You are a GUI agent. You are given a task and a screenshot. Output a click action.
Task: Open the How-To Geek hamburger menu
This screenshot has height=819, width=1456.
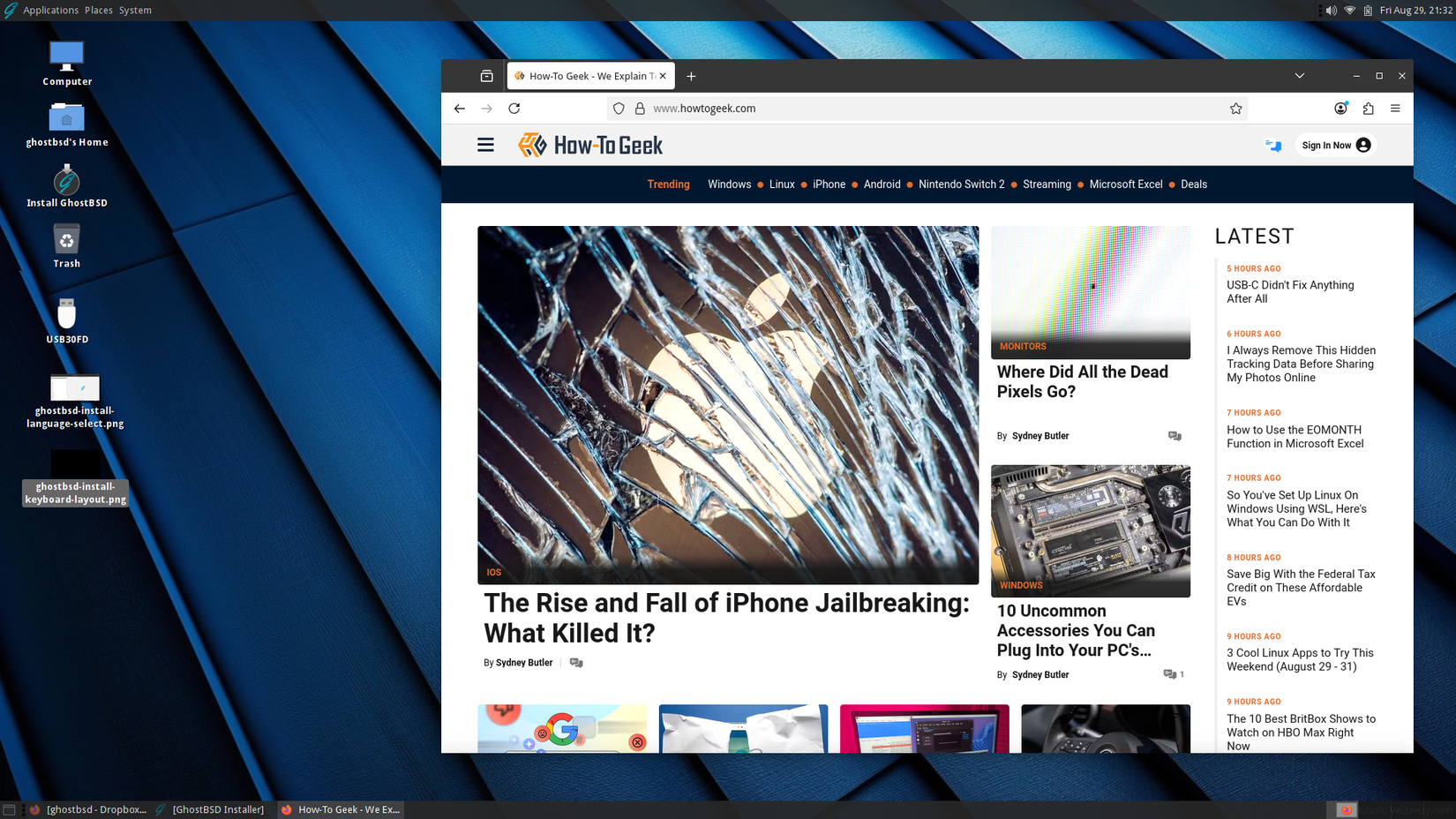(x=485, y=145)
